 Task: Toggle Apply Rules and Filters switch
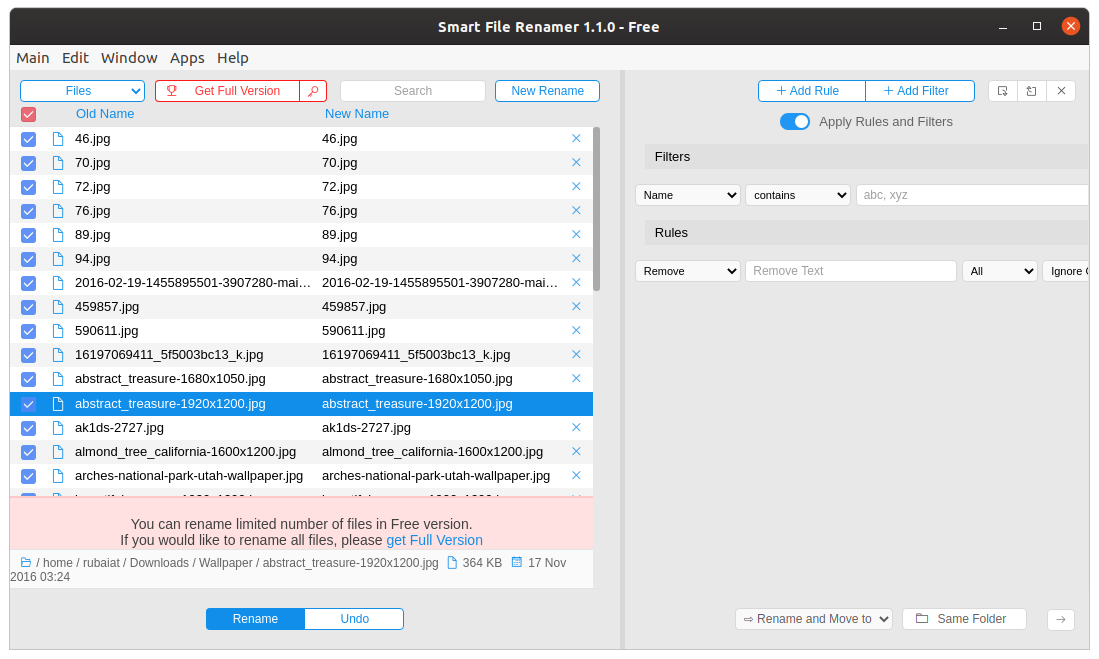coord(795,122)
